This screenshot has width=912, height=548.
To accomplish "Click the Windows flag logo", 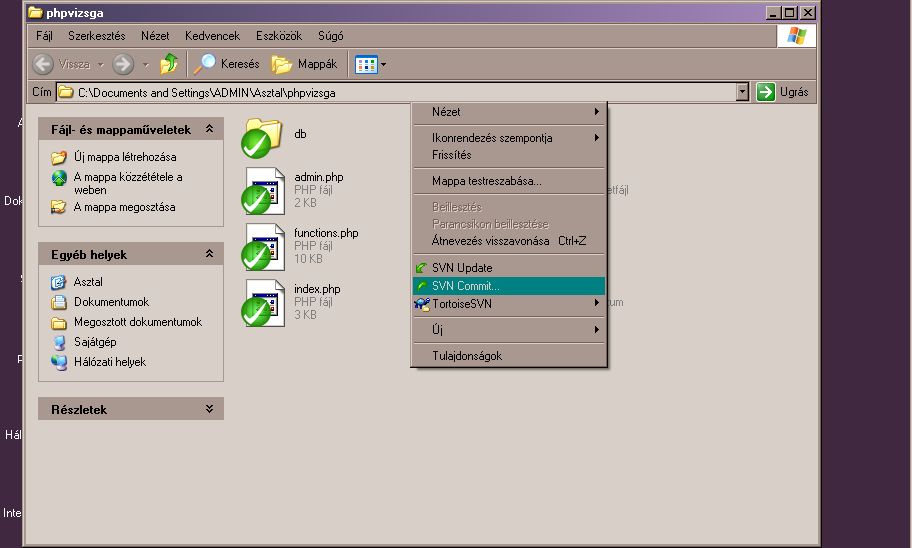I will 797,36.
